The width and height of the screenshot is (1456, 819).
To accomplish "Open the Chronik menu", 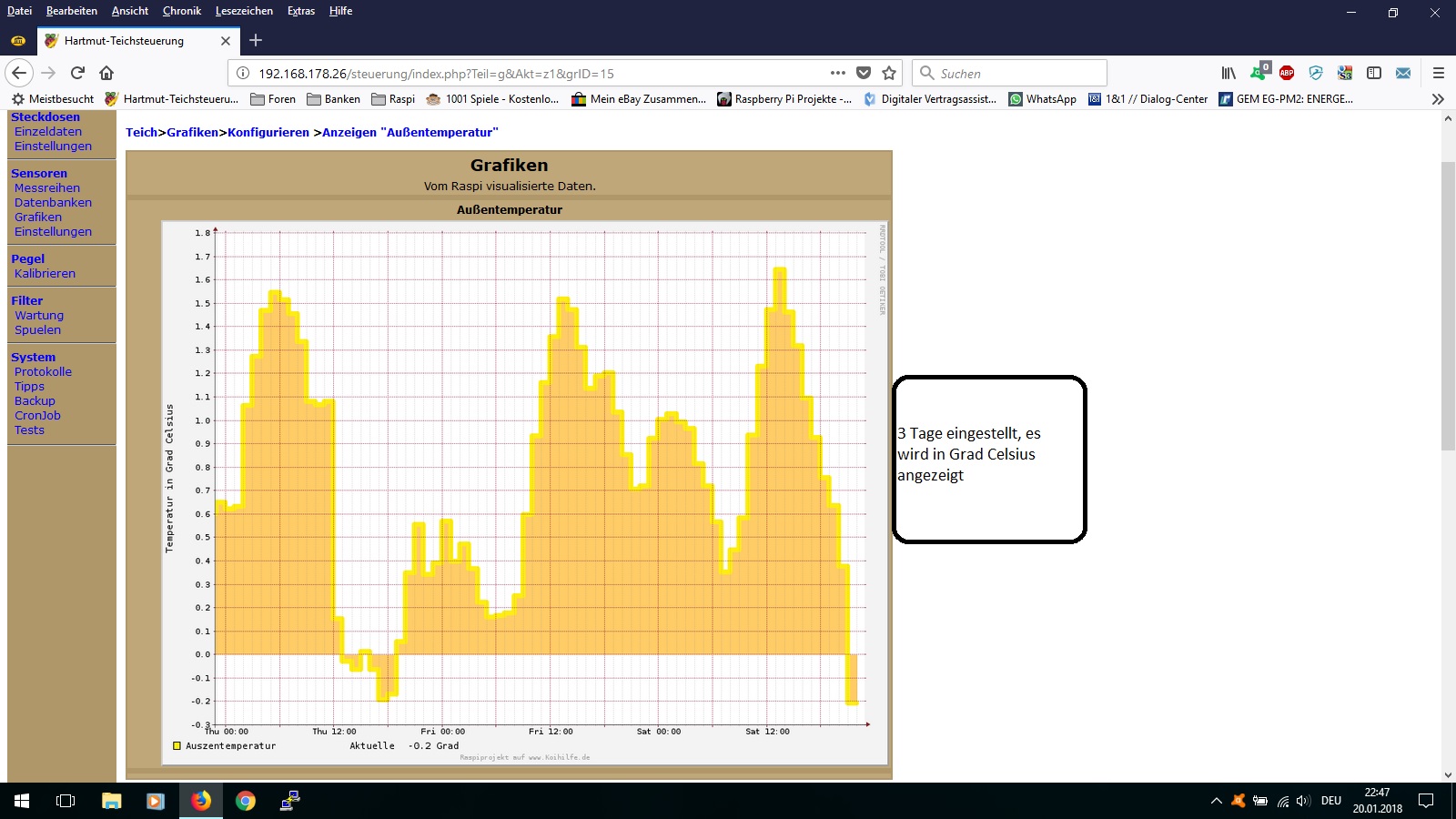I will point(181,11).
